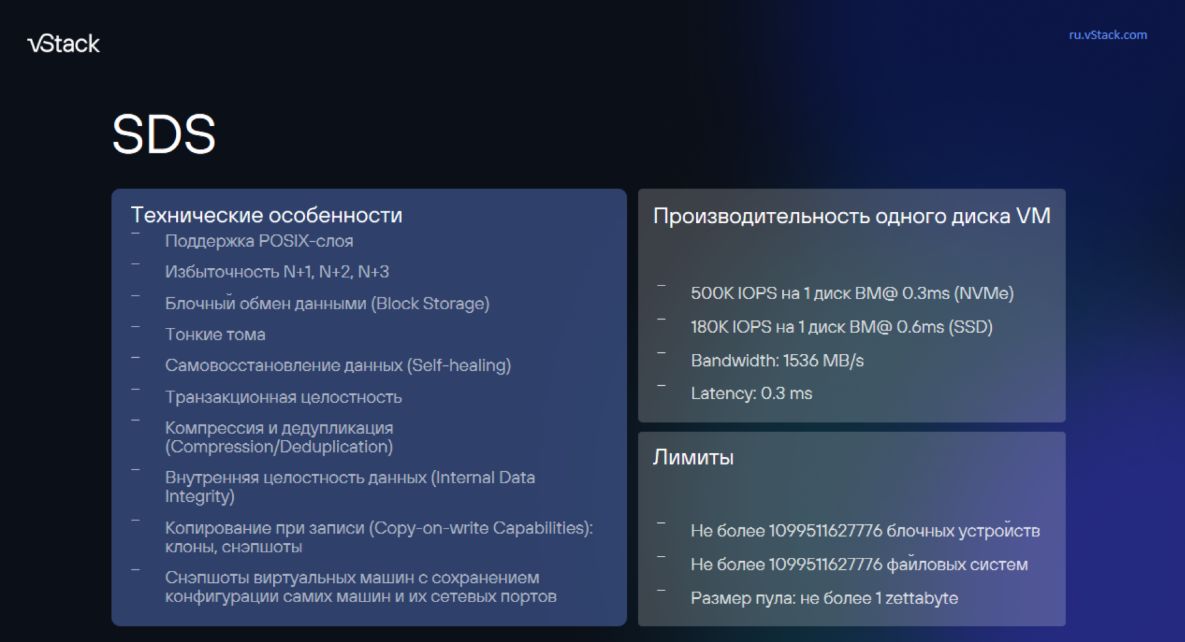Click 'Производительность одного диска VM' heading
Screen dimensions: 1185x642
852,216
